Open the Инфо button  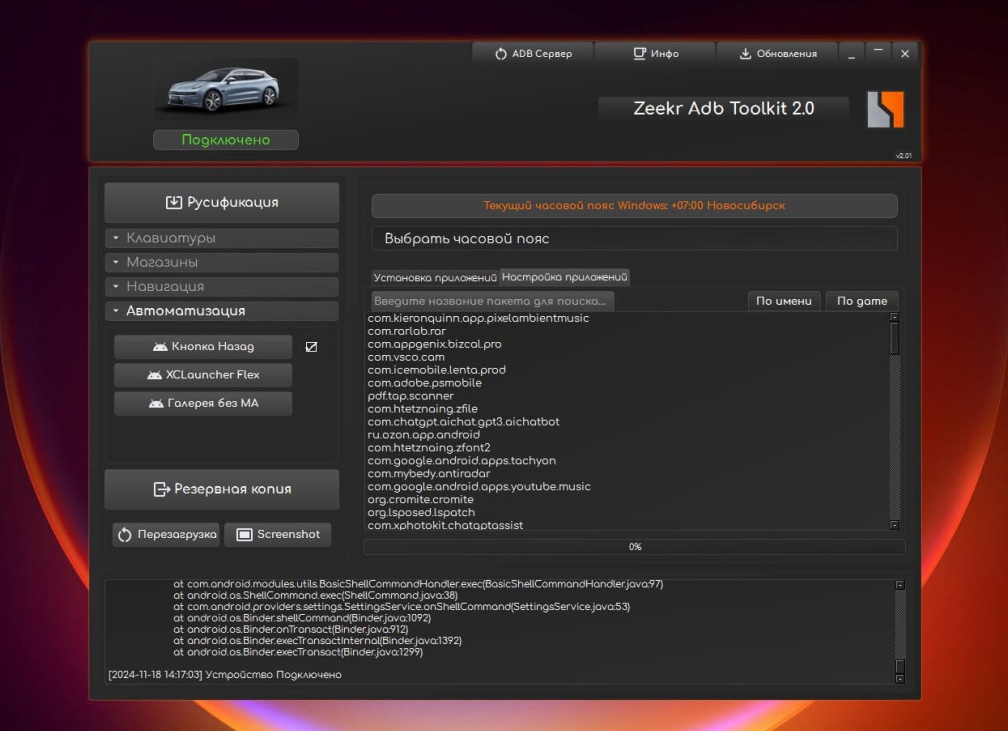click(x=655, y=54)
